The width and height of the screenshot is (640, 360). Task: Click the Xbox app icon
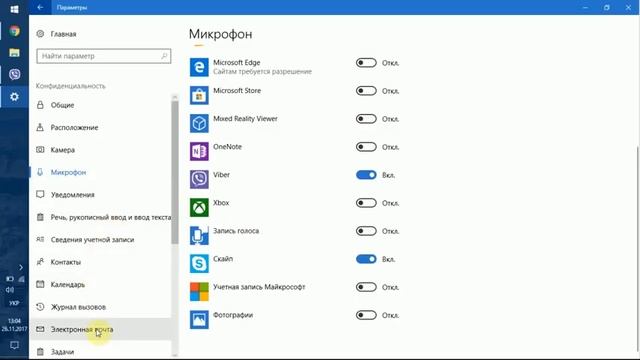point(199,207)
